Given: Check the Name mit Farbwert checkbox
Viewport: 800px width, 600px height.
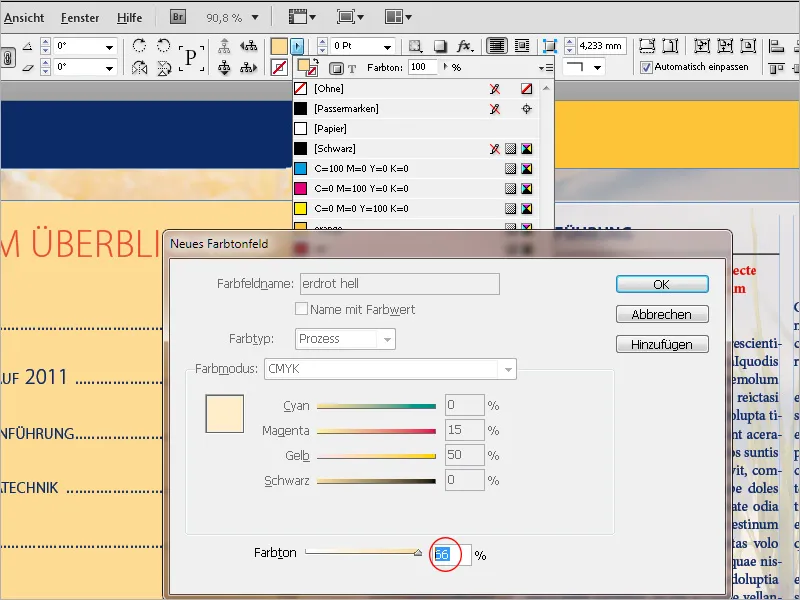Looking at the screenshot, I should pos(301,311).
